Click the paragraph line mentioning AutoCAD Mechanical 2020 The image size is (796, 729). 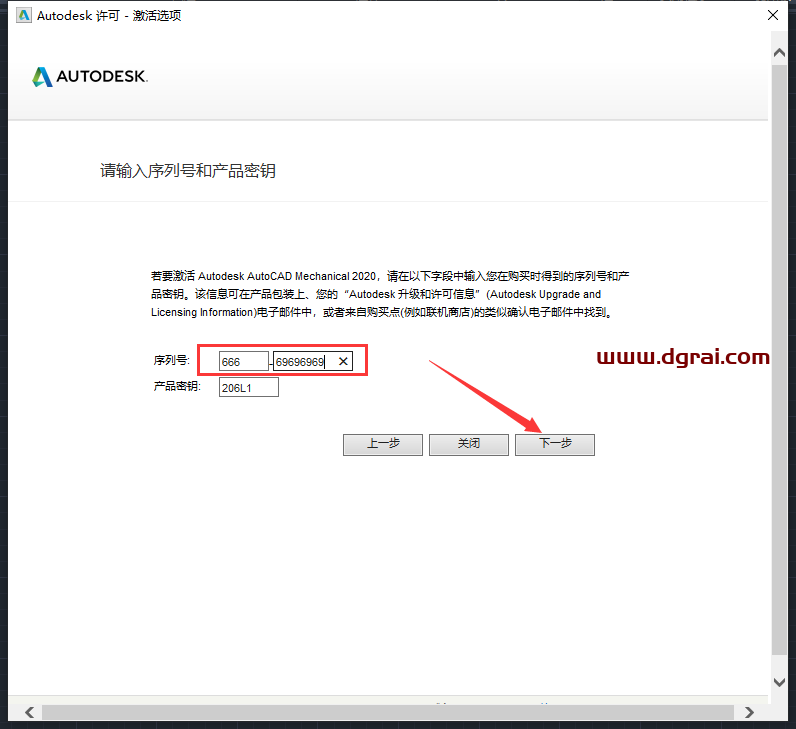pyautogui.click(x=390, y=276)
